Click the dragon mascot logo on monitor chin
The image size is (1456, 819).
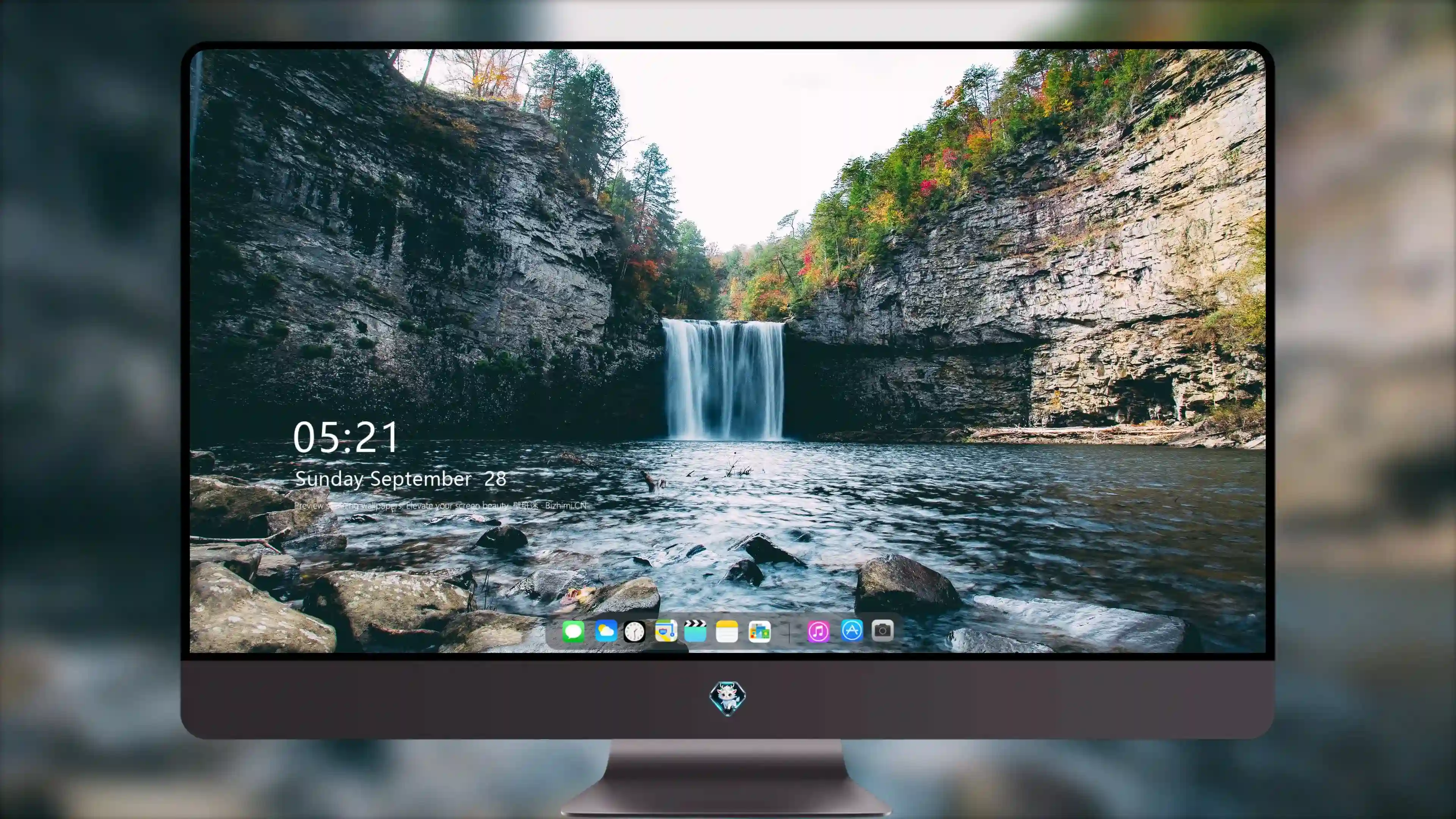(728, 698)
